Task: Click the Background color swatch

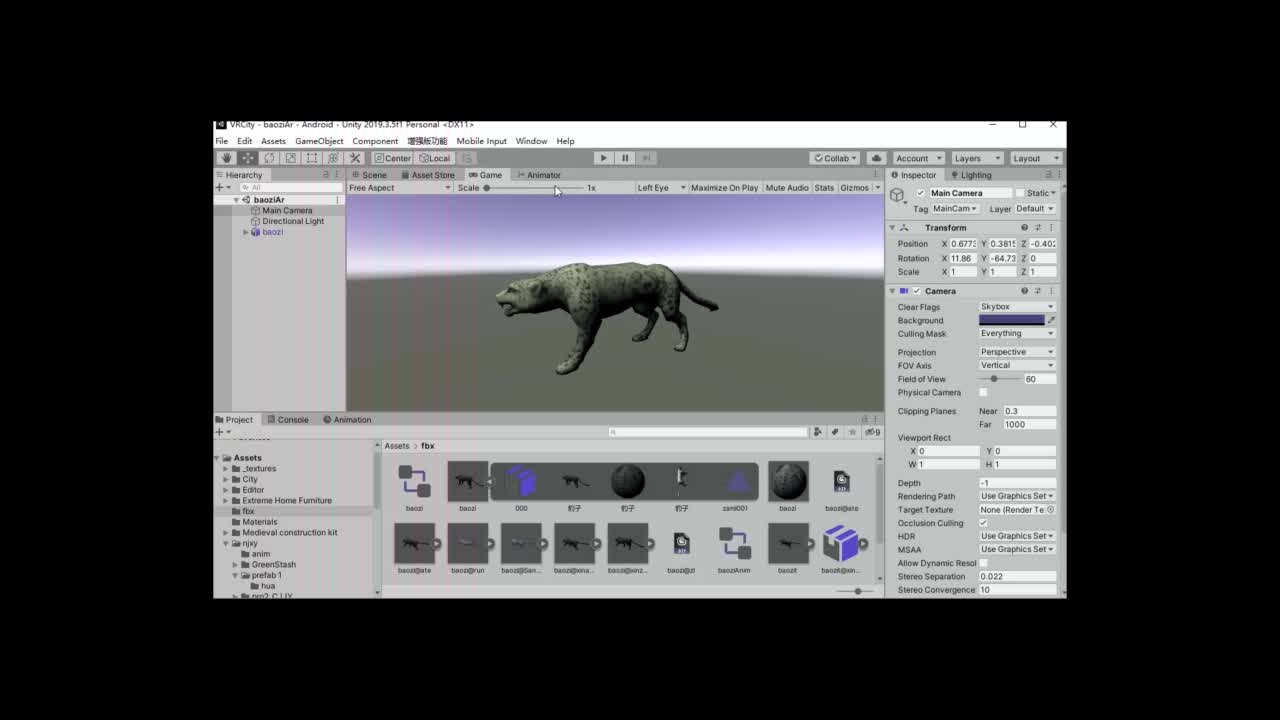Action: pos(1011,320)
